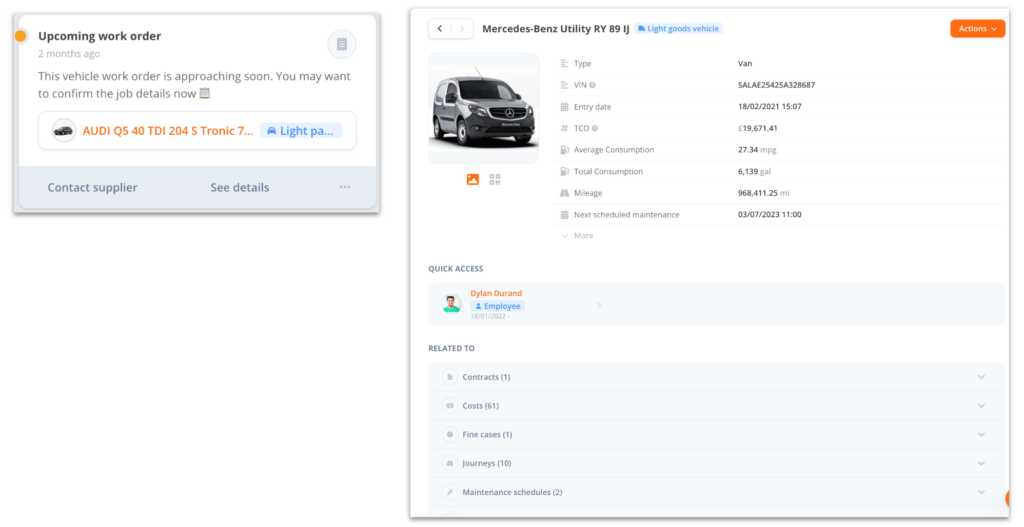1024x527 pixels.
Task: Select the orange image view icon
Action: [473, 180]
